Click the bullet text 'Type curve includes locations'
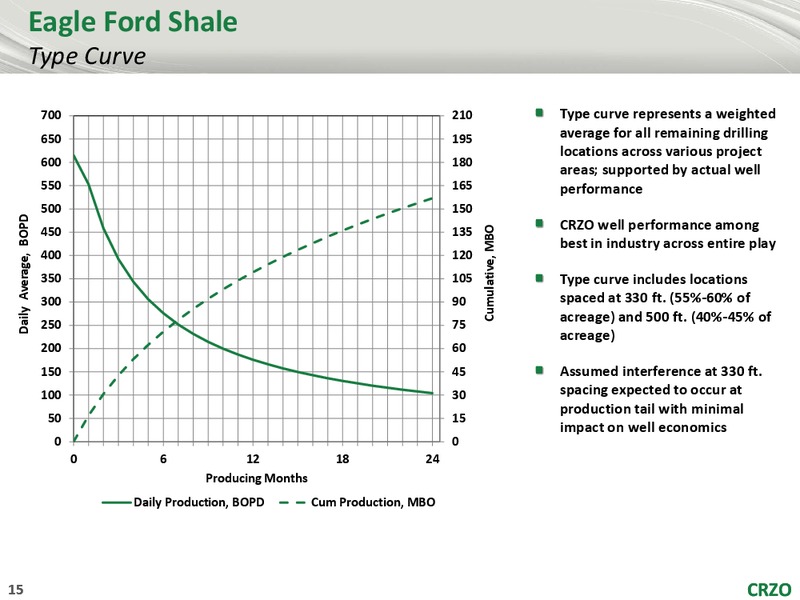This screenshot has height=600, width=800. 654,280
